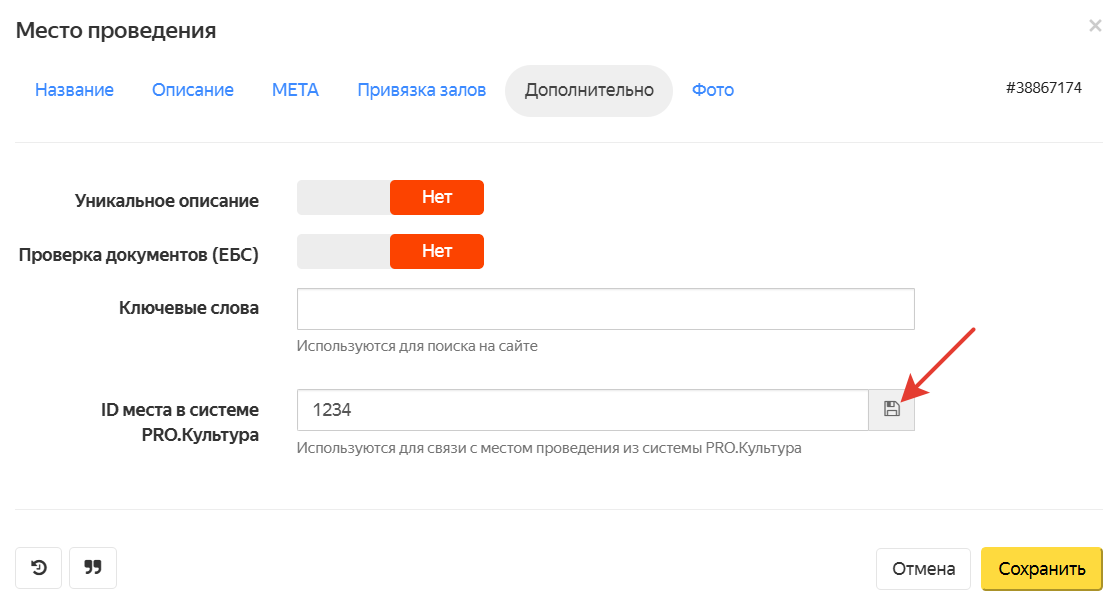The image size is (1116, 606).
Task: Close the Место проведения dialog
Action: (1095, 27)
